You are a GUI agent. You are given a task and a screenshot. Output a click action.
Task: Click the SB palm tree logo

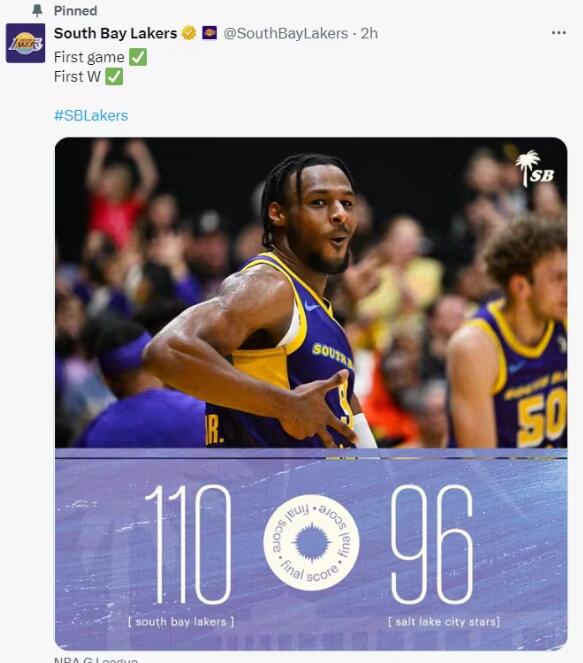pos(535,168)
